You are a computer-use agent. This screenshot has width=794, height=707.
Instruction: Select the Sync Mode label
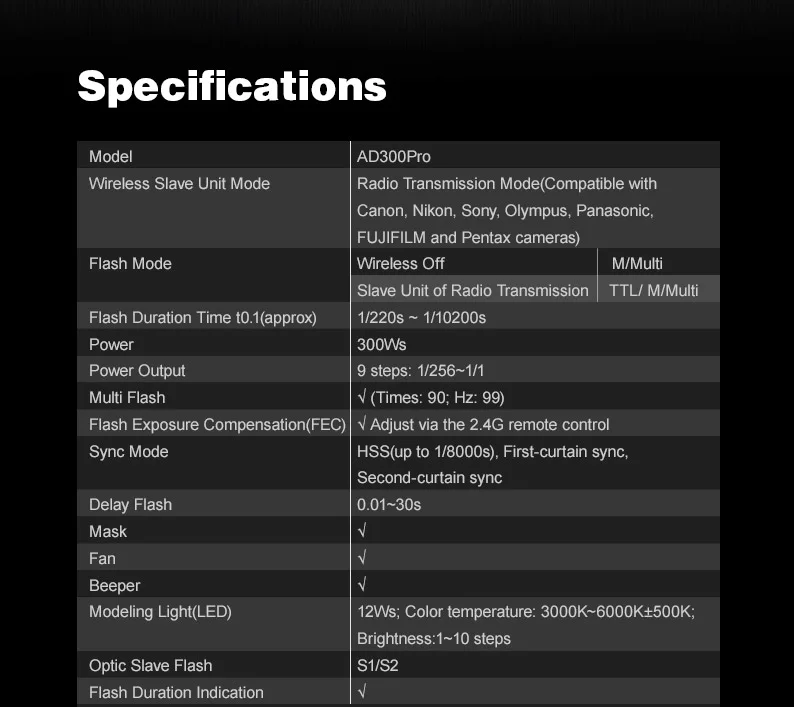tap(128, 451)
